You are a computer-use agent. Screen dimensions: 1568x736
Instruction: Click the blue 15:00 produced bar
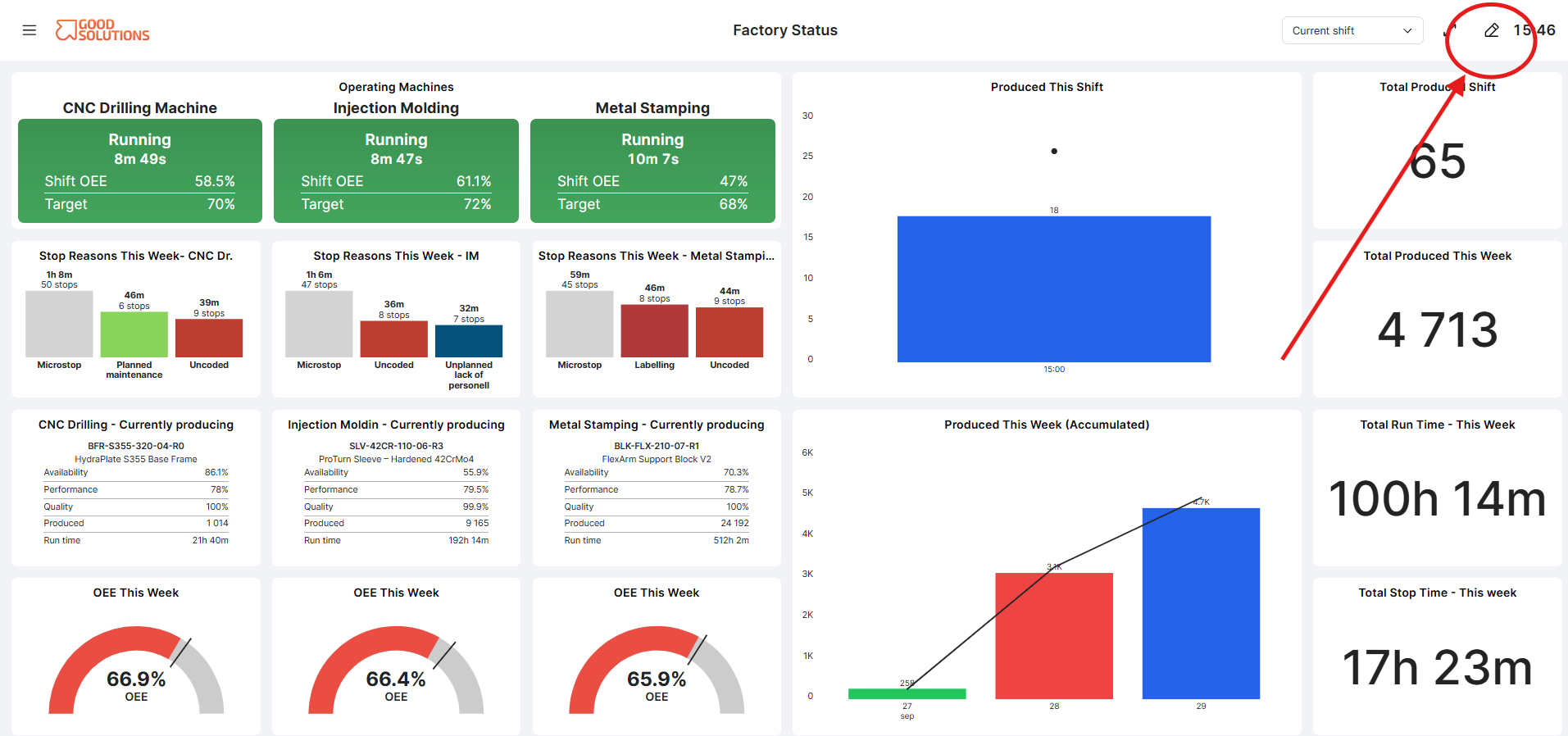1054,289
